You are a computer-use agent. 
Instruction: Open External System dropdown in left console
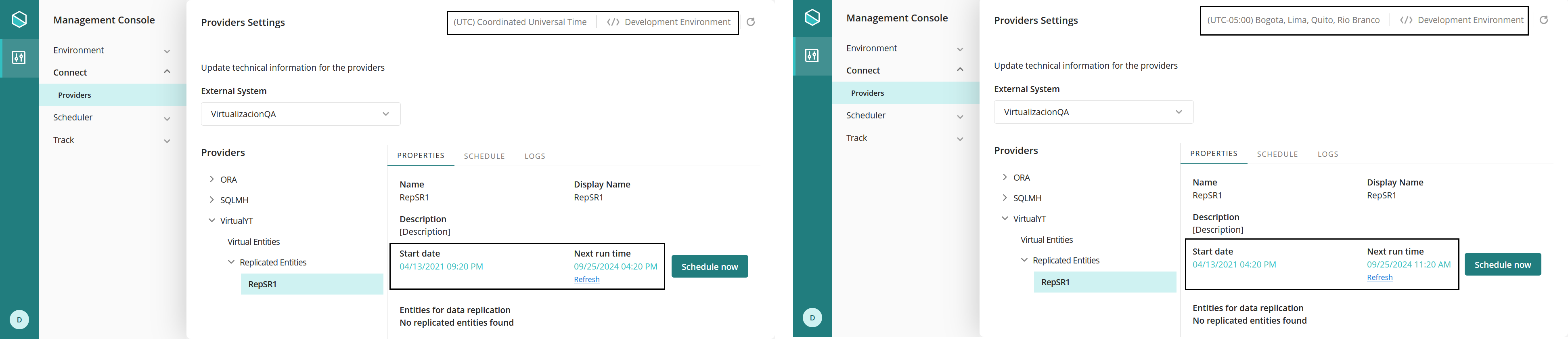pos(301,114)
